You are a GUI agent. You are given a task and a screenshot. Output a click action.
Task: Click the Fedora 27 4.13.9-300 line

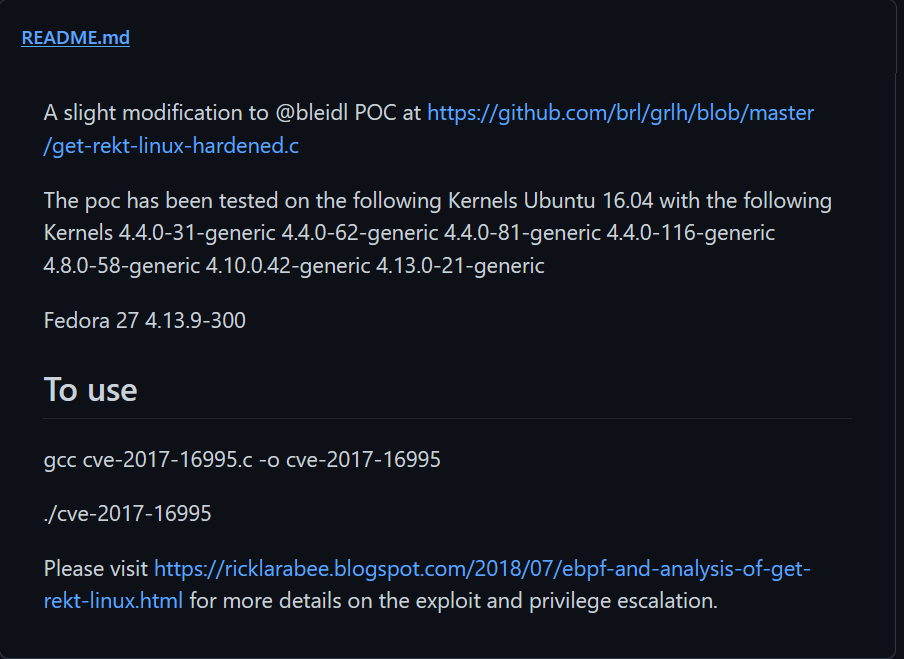tap(145, 320)
